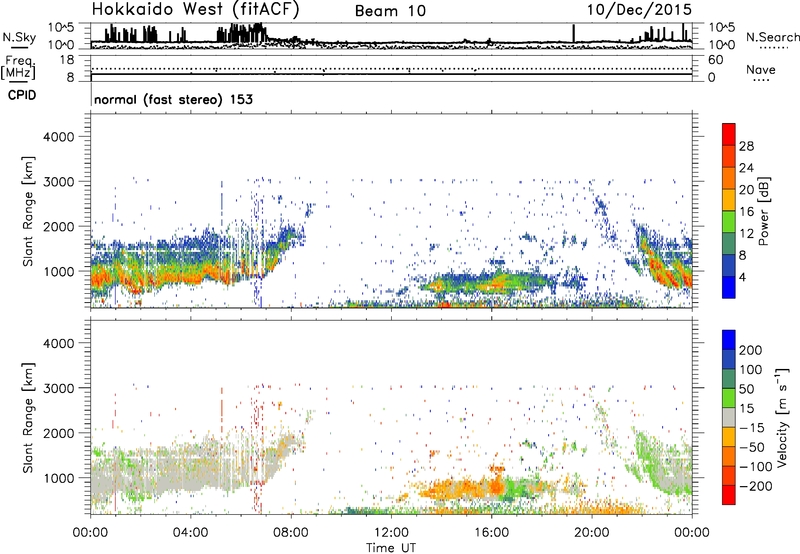Click the "Slant Range [km]" label of power panel
The image size is (800, 554).
28,211
